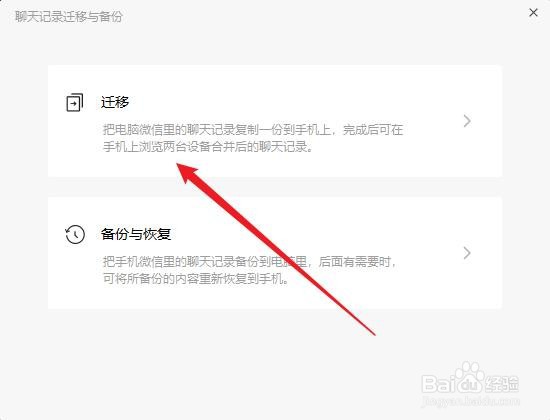Click the 可将所备份的内容重新恢复到手机 text line
Viewport: 550px width, 420px height.
coord(196,279)
